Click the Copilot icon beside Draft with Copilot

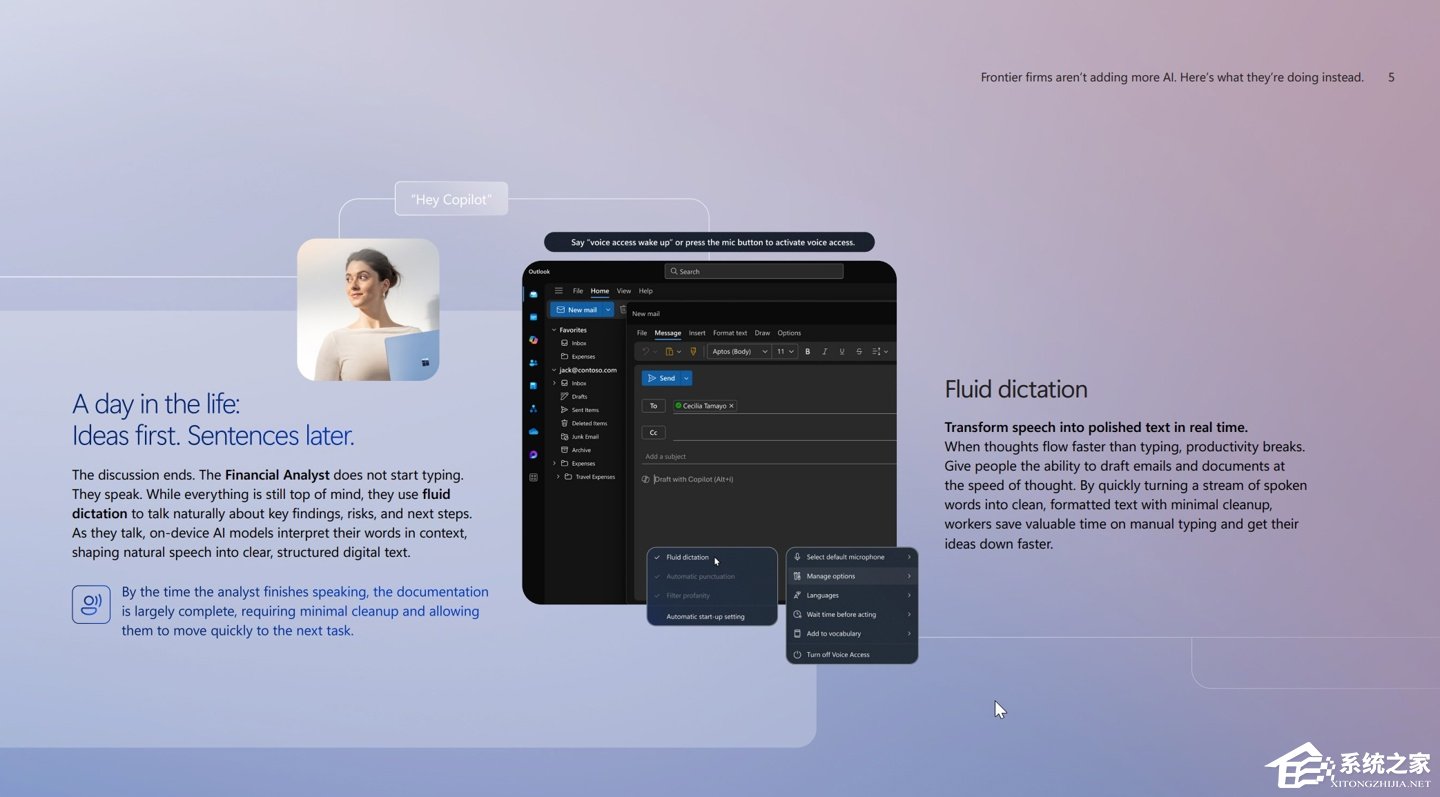coord(646,479)
